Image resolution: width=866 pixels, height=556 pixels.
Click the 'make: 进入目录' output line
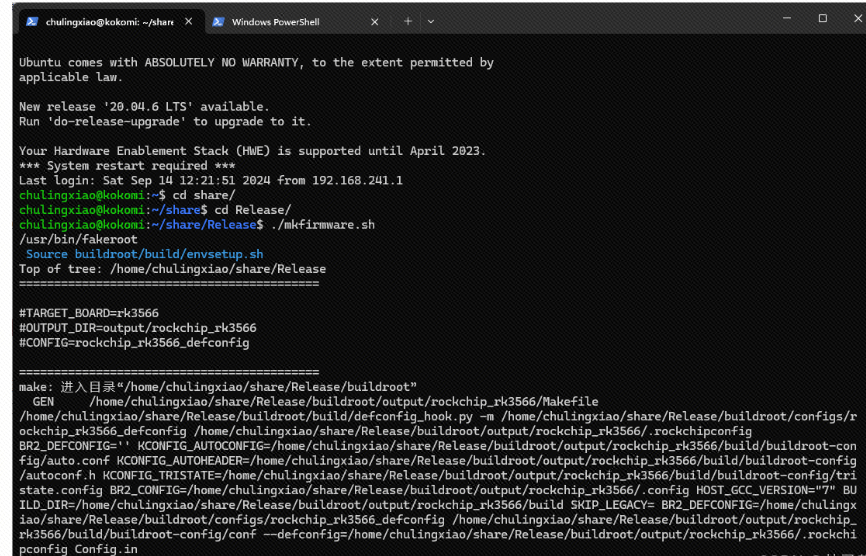click(218, 387)
